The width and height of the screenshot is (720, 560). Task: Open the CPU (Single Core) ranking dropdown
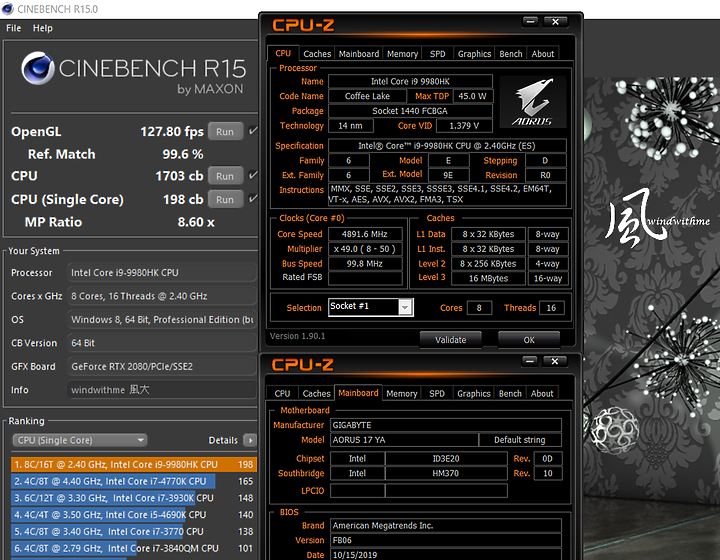[x=79, y=440]
